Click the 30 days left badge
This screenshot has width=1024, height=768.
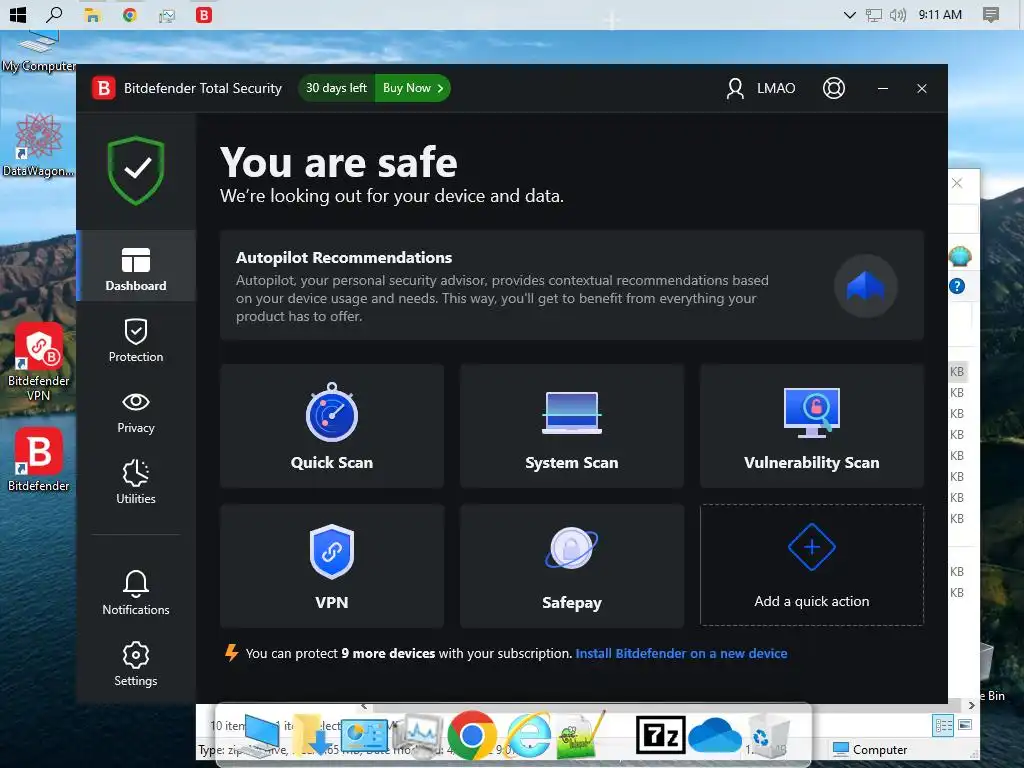[x=336, y=88]
